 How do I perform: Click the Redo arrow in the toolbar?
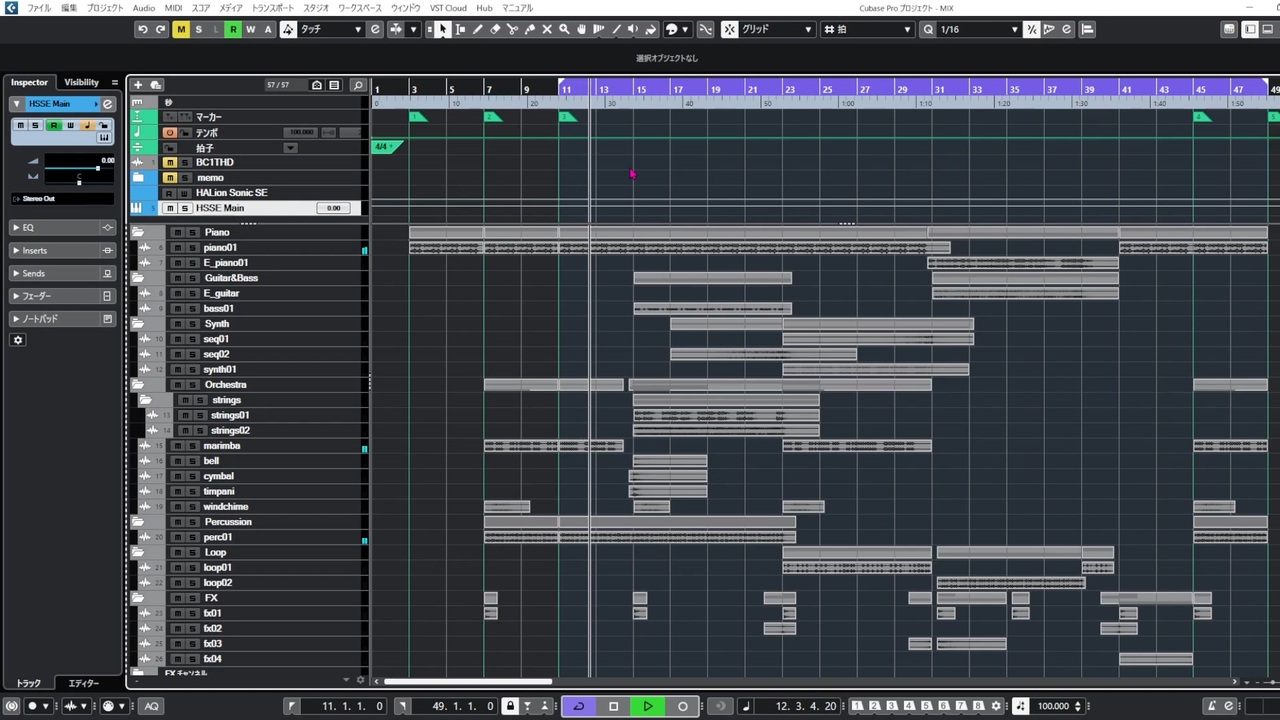160,30
